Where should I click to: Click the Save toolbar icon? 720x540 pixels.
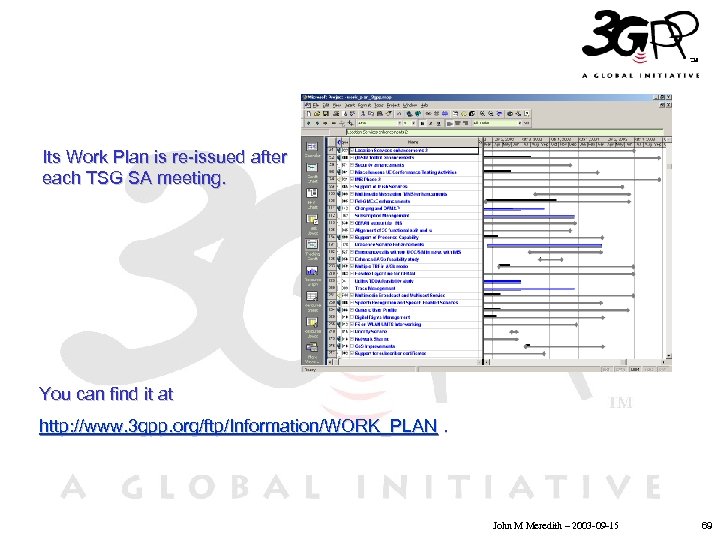[x=326, y=113]
